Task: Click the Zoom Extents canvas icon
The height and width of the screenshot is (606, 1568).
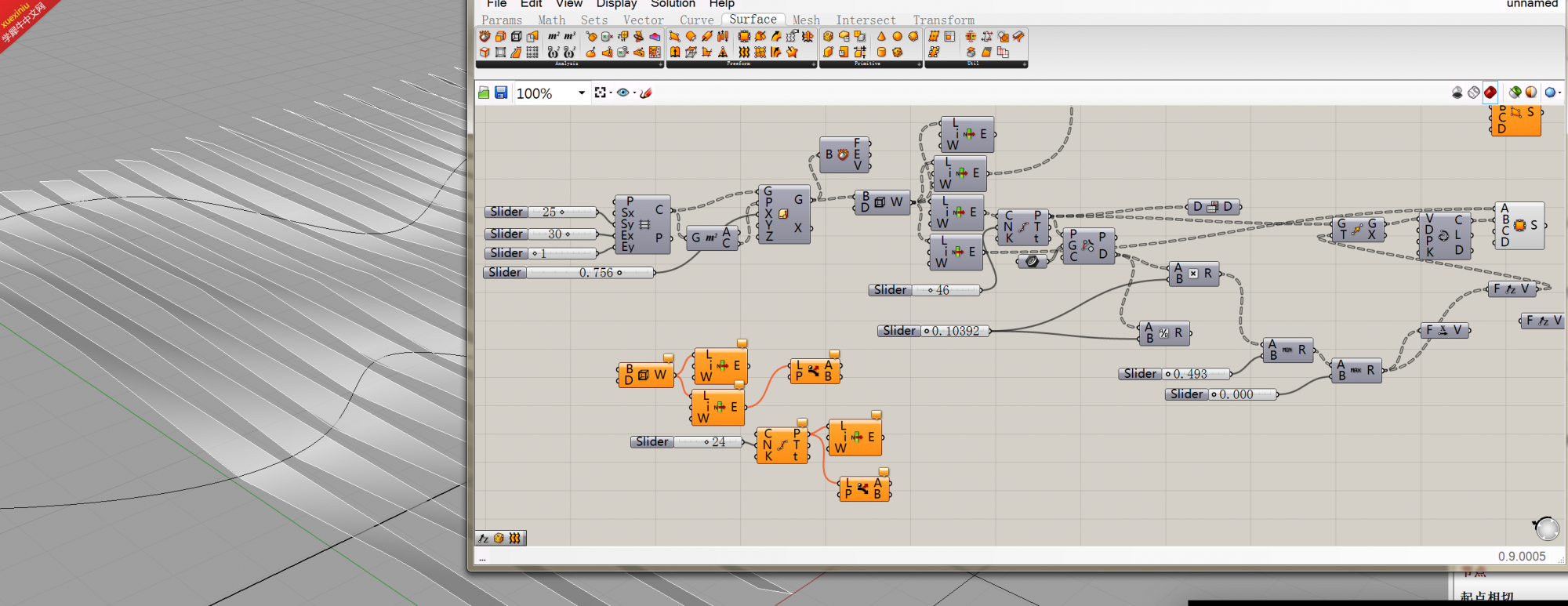Action: 600,93
